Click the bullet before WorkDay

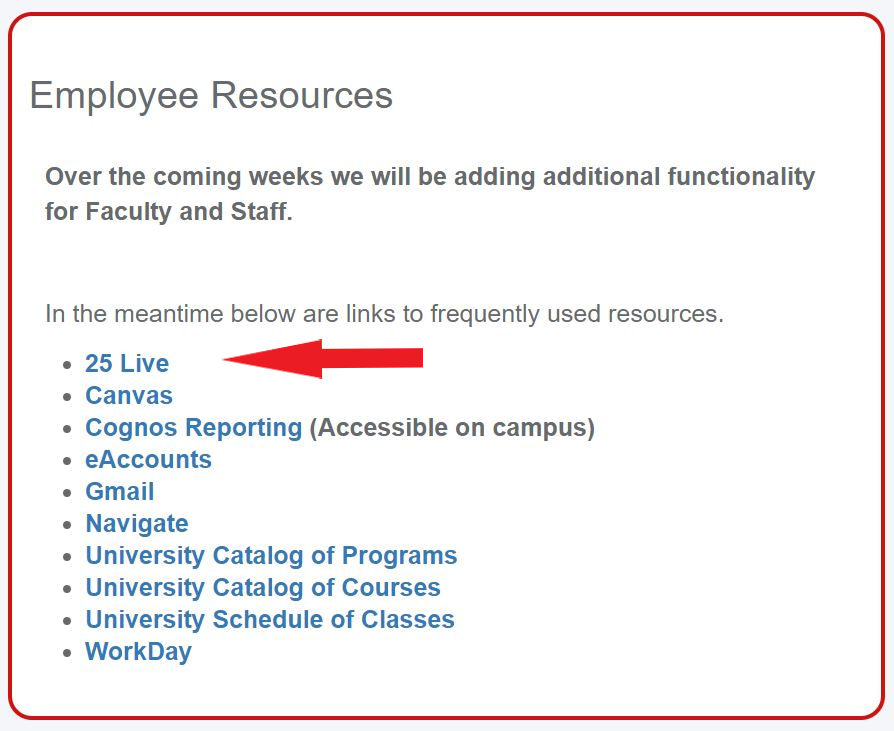(x=67, y=653)
